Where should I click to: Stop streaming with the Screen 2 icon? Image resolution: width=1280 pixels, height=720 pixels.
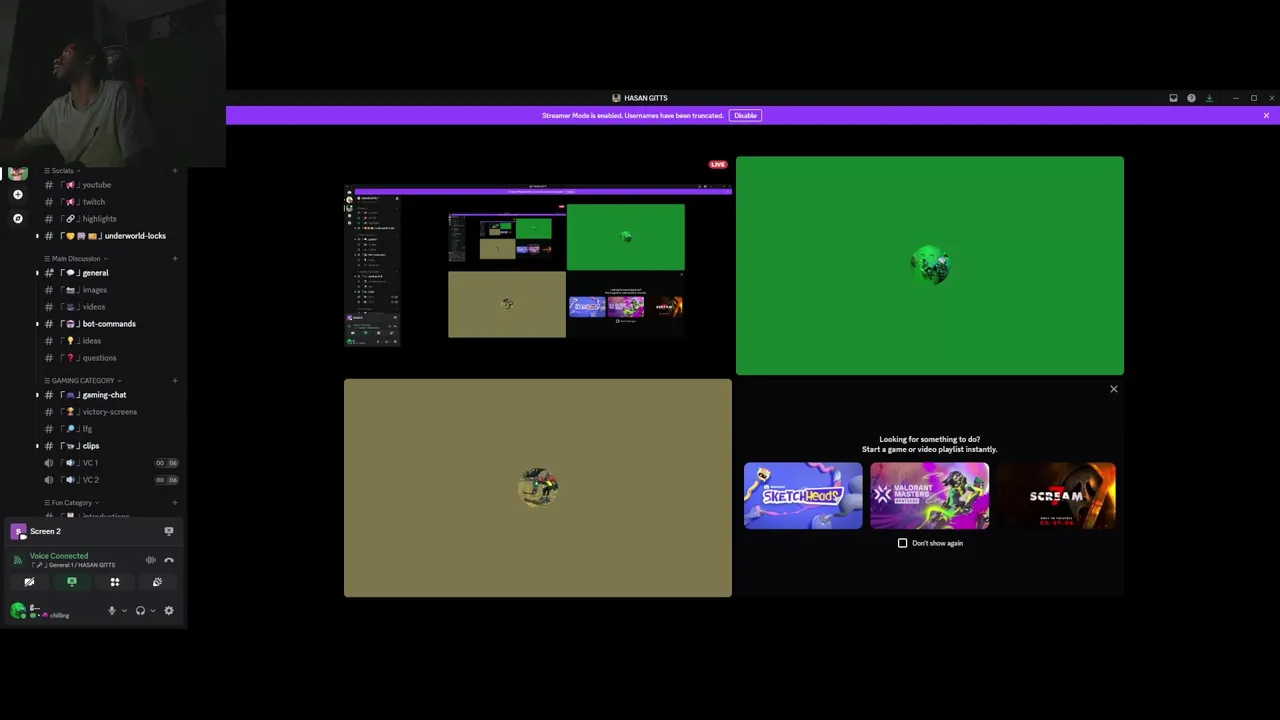169,532
